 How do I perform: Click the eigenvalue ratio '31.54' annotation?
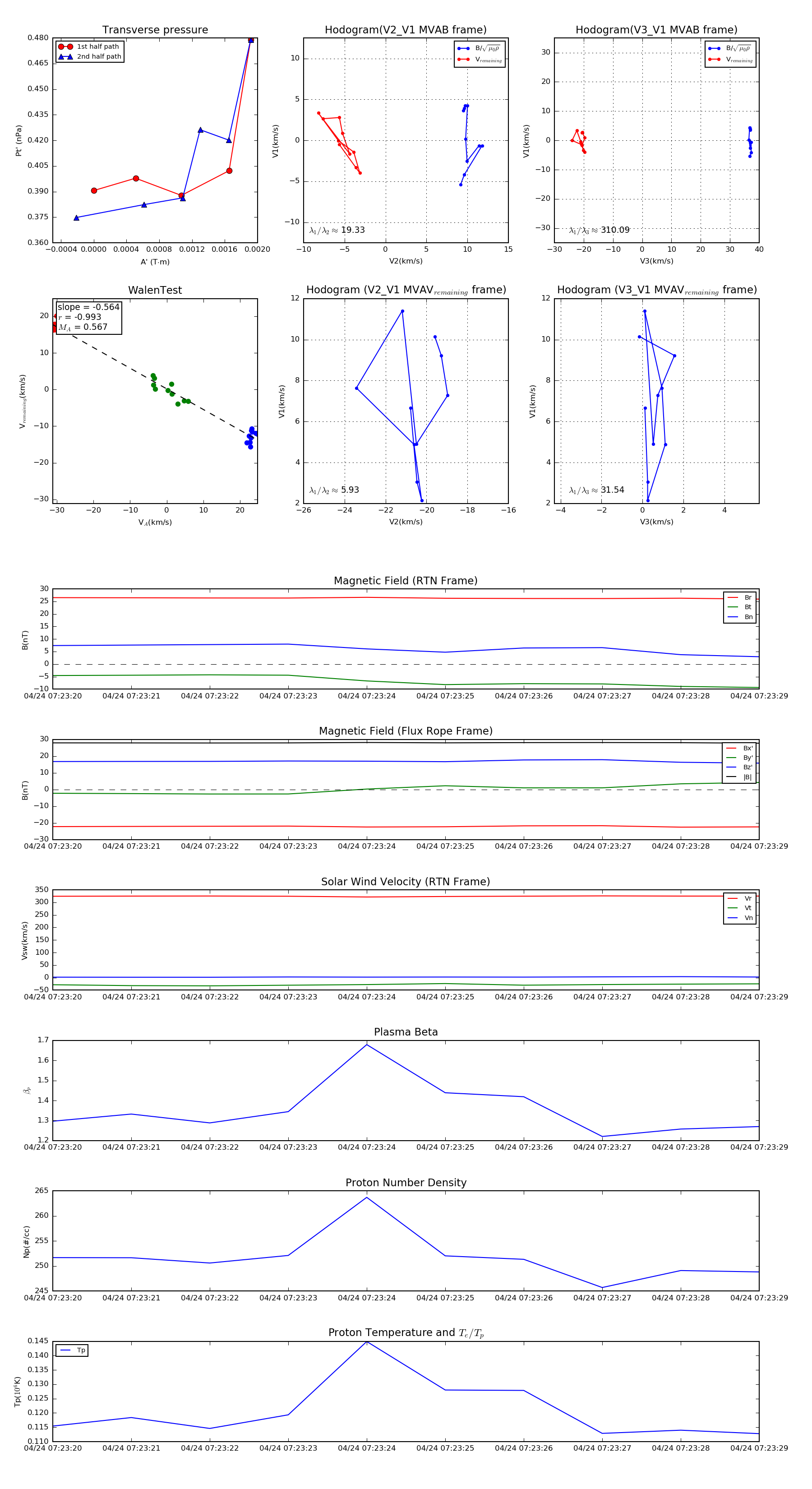tap(596, 490)
